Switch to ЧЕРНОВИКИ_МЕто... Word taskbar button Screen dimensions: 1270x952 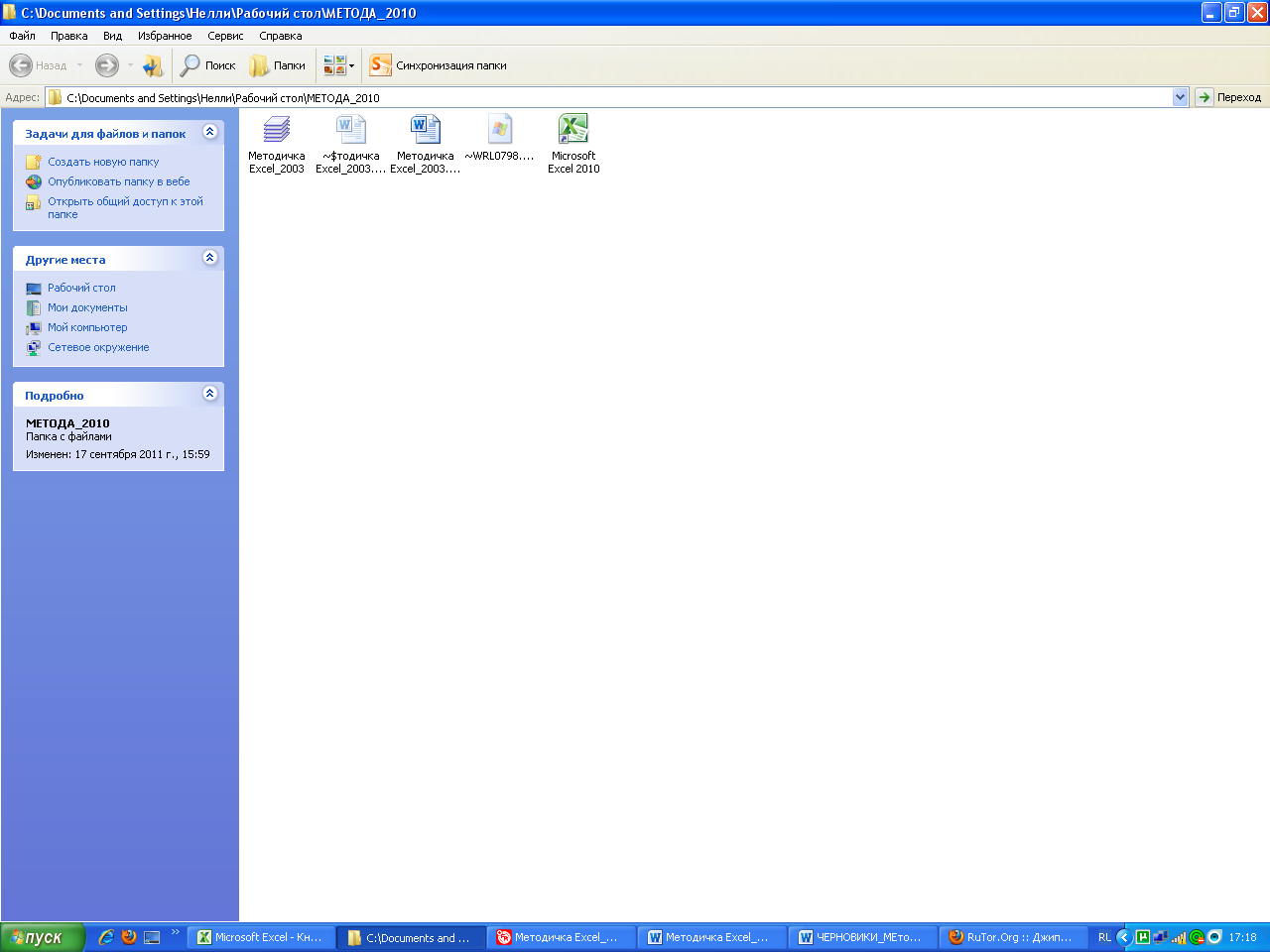click(x=862, y=937)
